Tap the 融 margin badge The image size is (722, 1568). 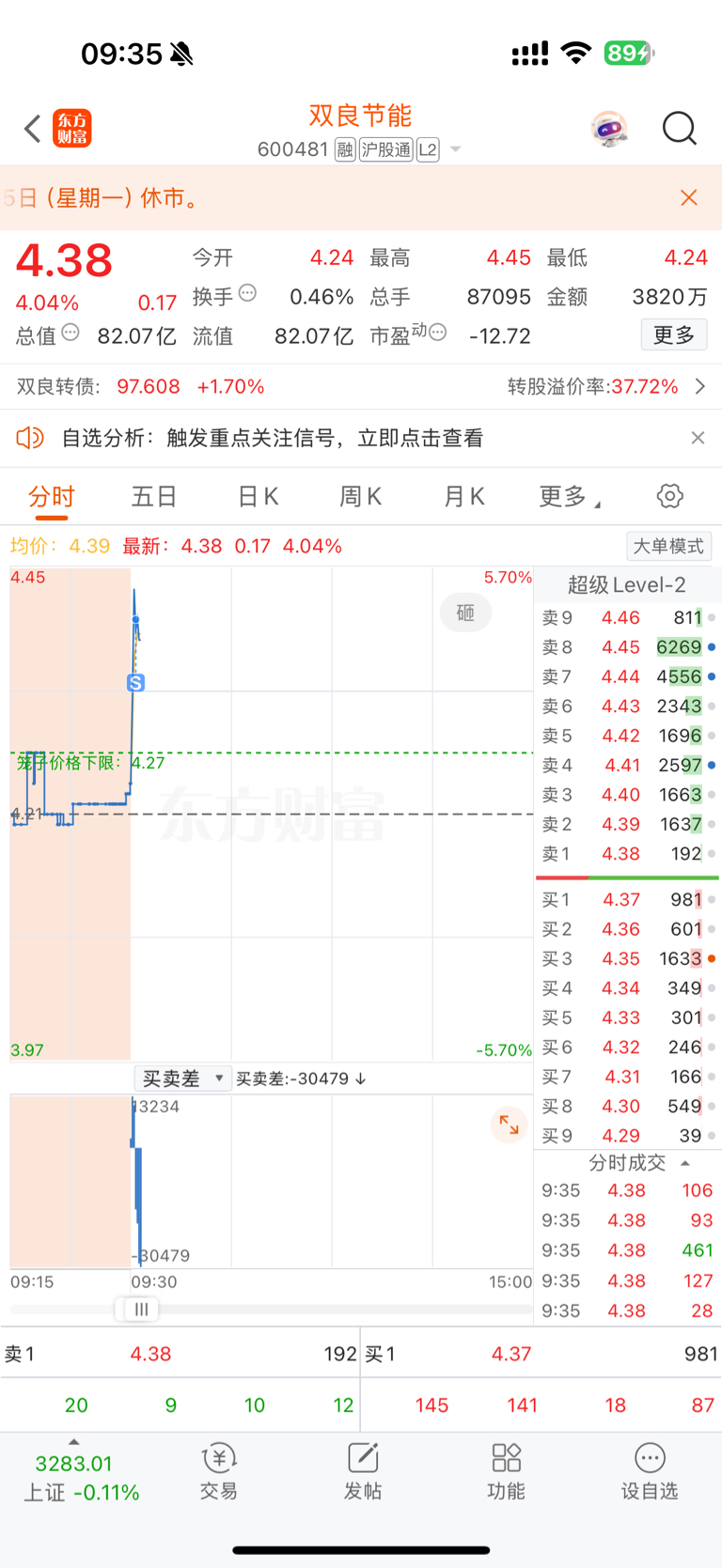[x=345, y=150]
